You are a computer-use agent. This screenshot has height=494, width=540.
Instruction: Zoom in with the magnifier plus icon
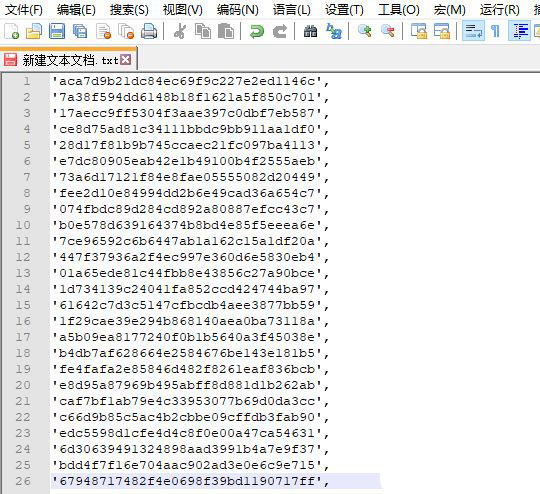364,31
